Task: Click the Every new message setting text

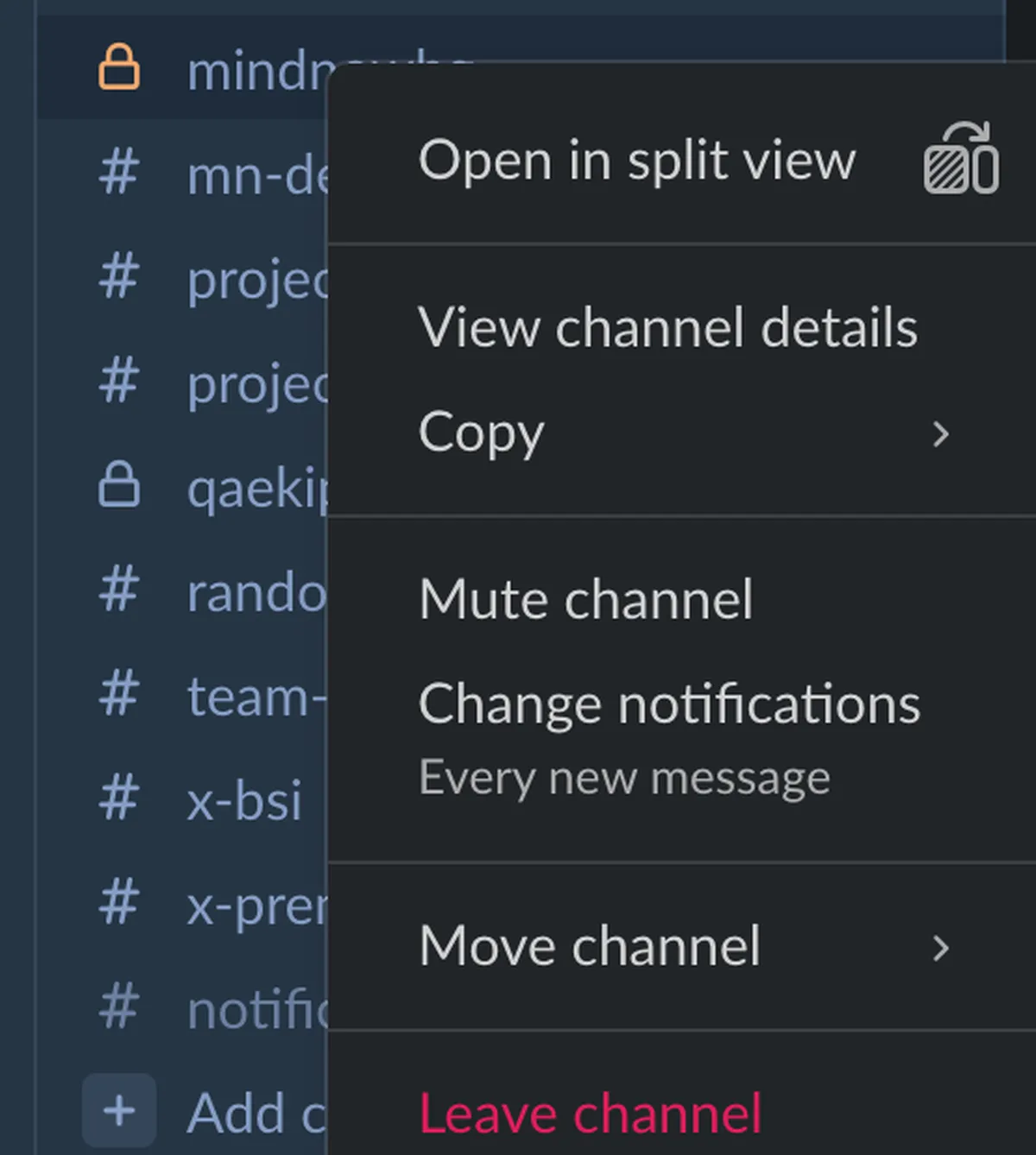Action: coord(624,777)
